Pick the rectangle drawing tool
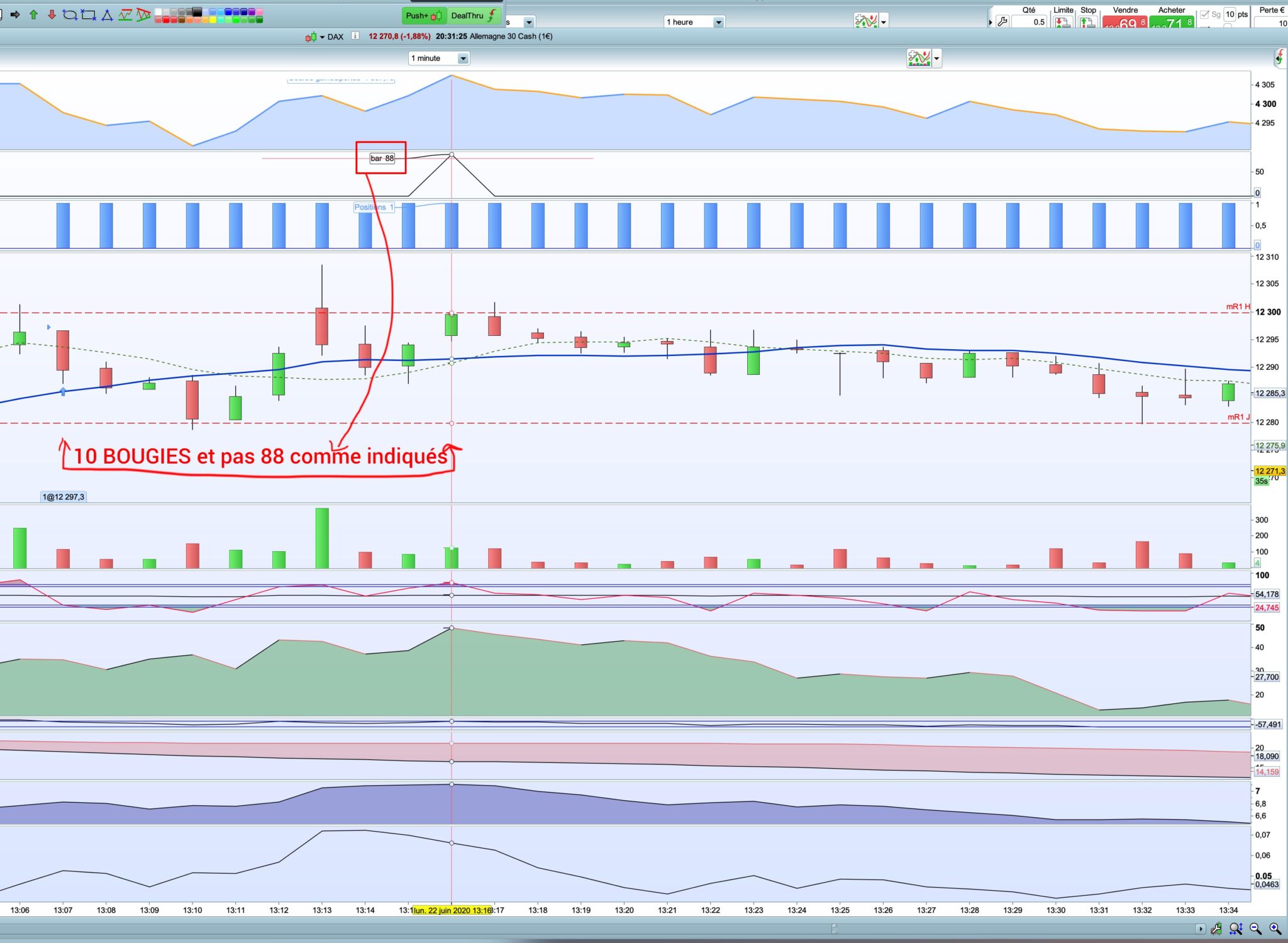1288x943 pixels. [89, 14]
